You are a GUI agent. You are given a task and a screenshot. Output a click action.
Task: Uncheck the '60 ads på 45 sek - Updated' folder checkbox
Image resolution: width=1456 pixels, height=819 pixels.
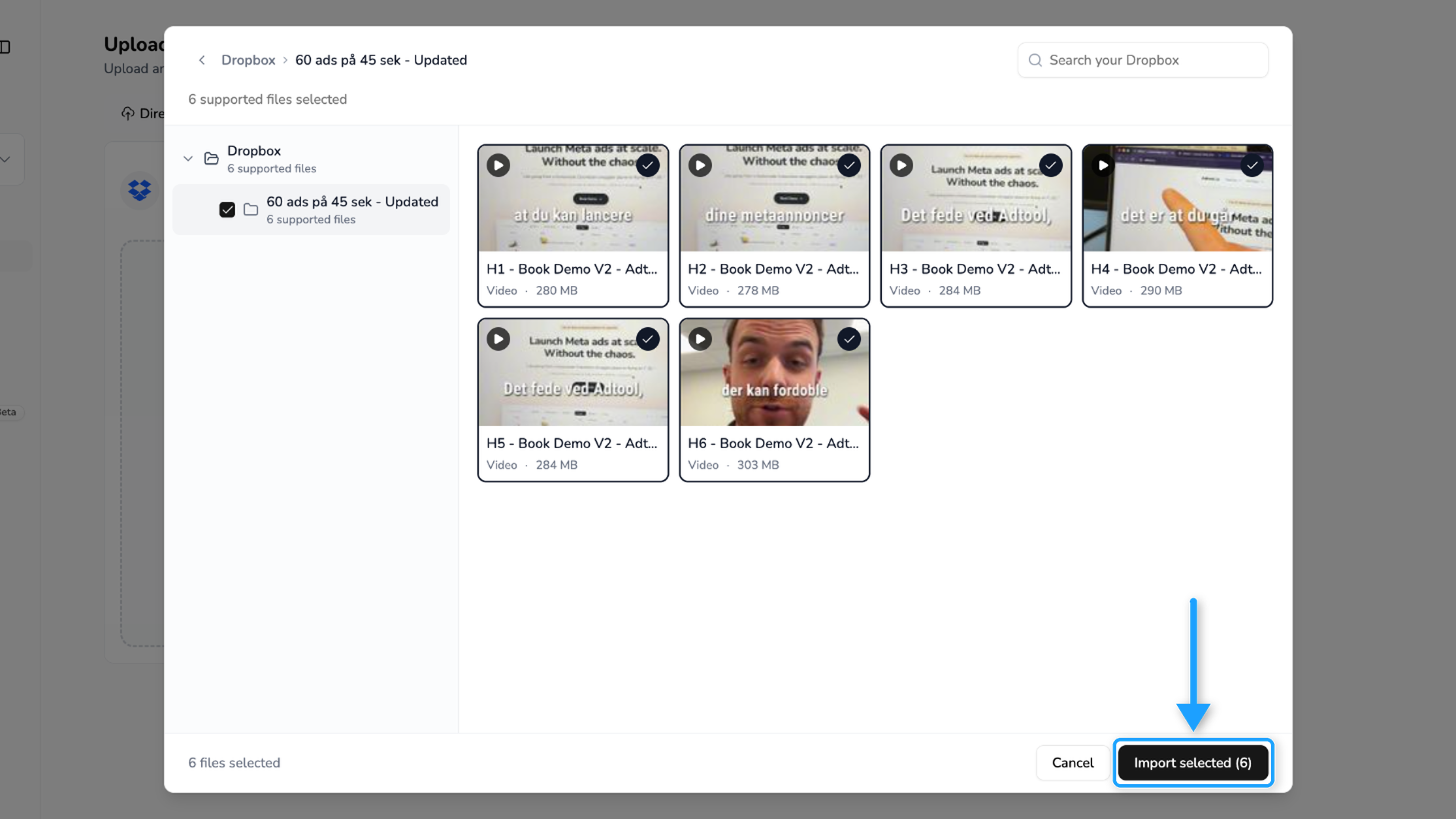coord(227,209)
